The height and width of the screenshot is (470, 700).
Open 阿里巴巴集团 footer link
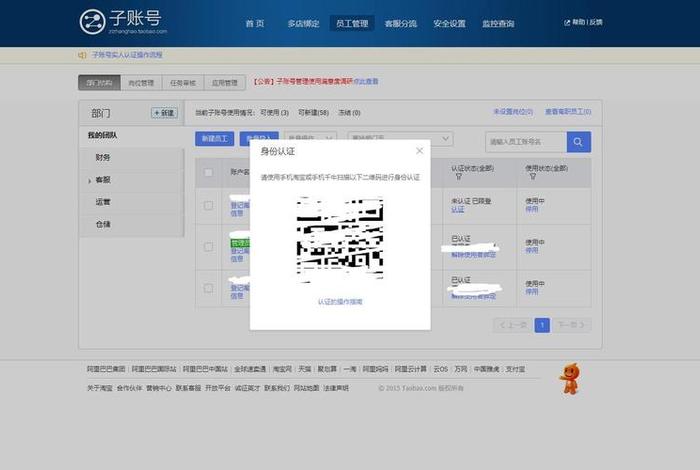(x=106, y=369)
